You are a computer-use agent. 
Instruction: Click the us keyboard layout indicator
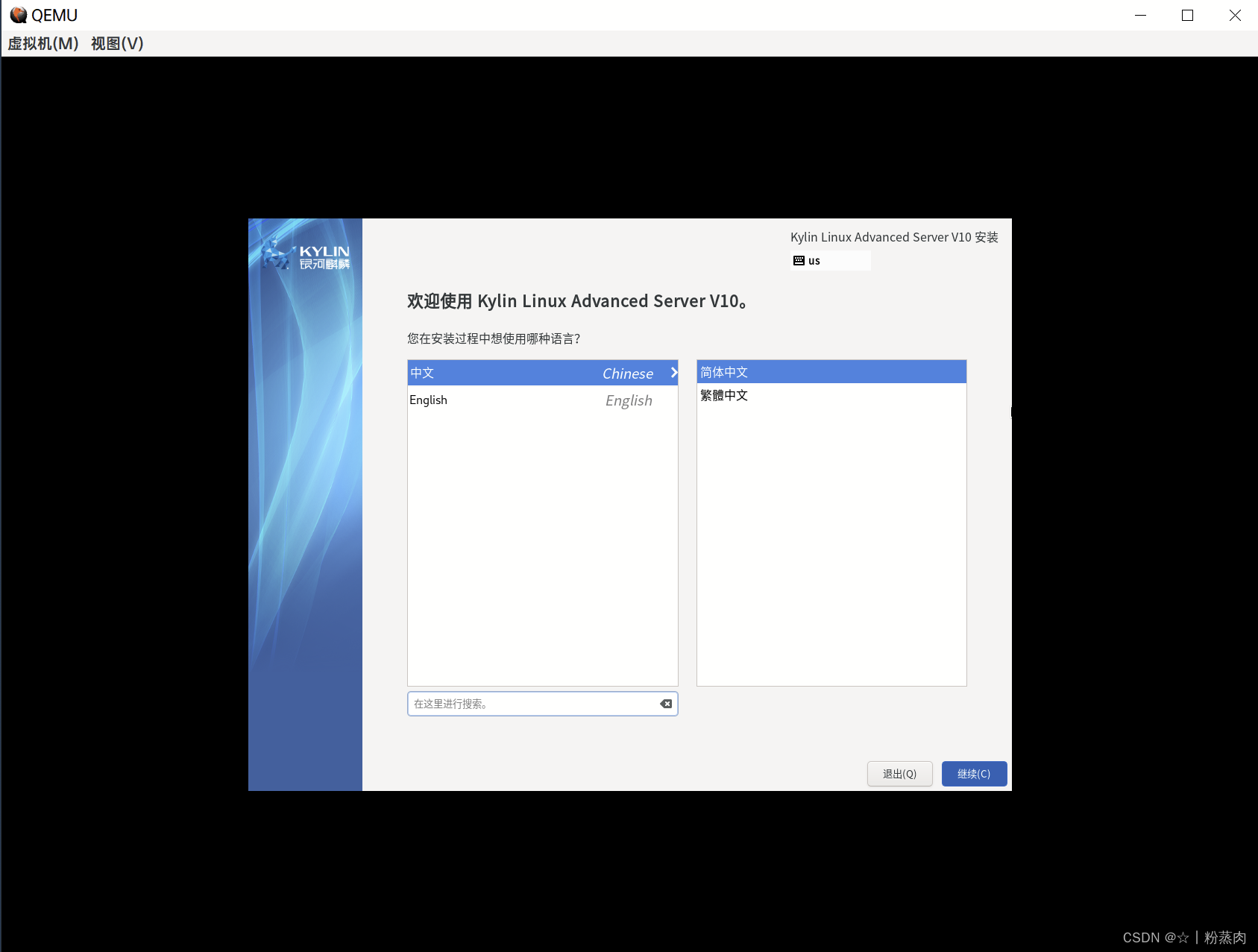coord(830,261)
